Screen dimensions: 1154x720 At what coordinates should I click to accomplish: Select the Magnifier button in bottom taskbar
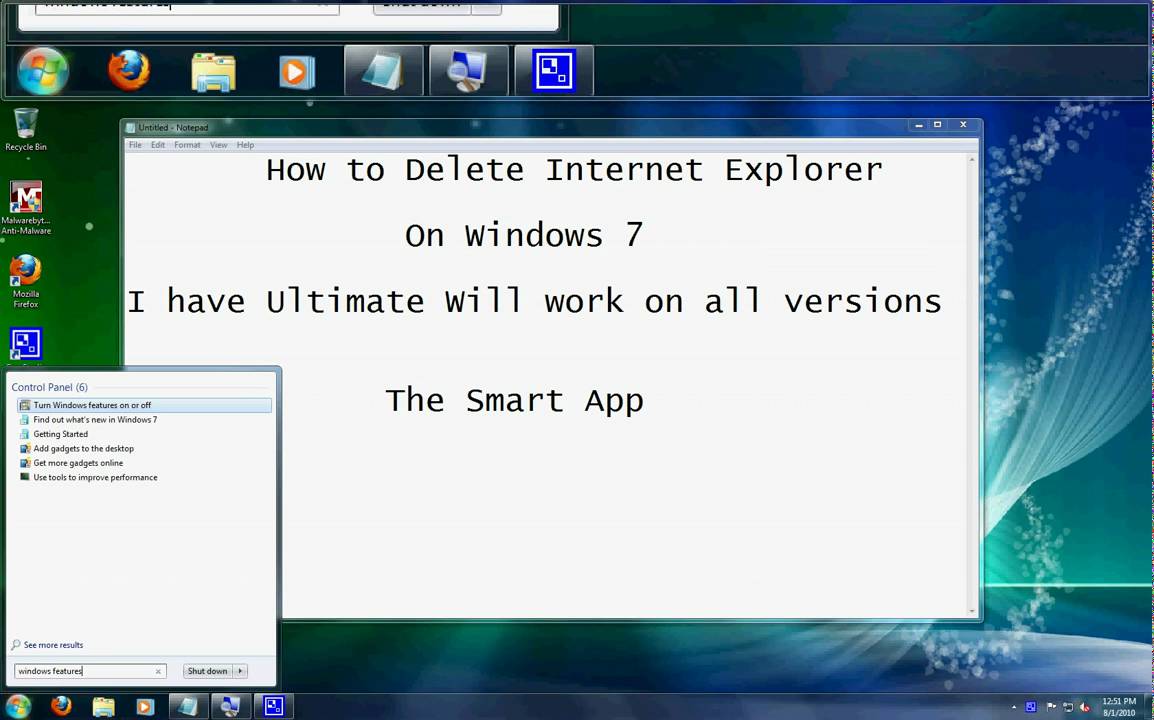tap(230, 707)
